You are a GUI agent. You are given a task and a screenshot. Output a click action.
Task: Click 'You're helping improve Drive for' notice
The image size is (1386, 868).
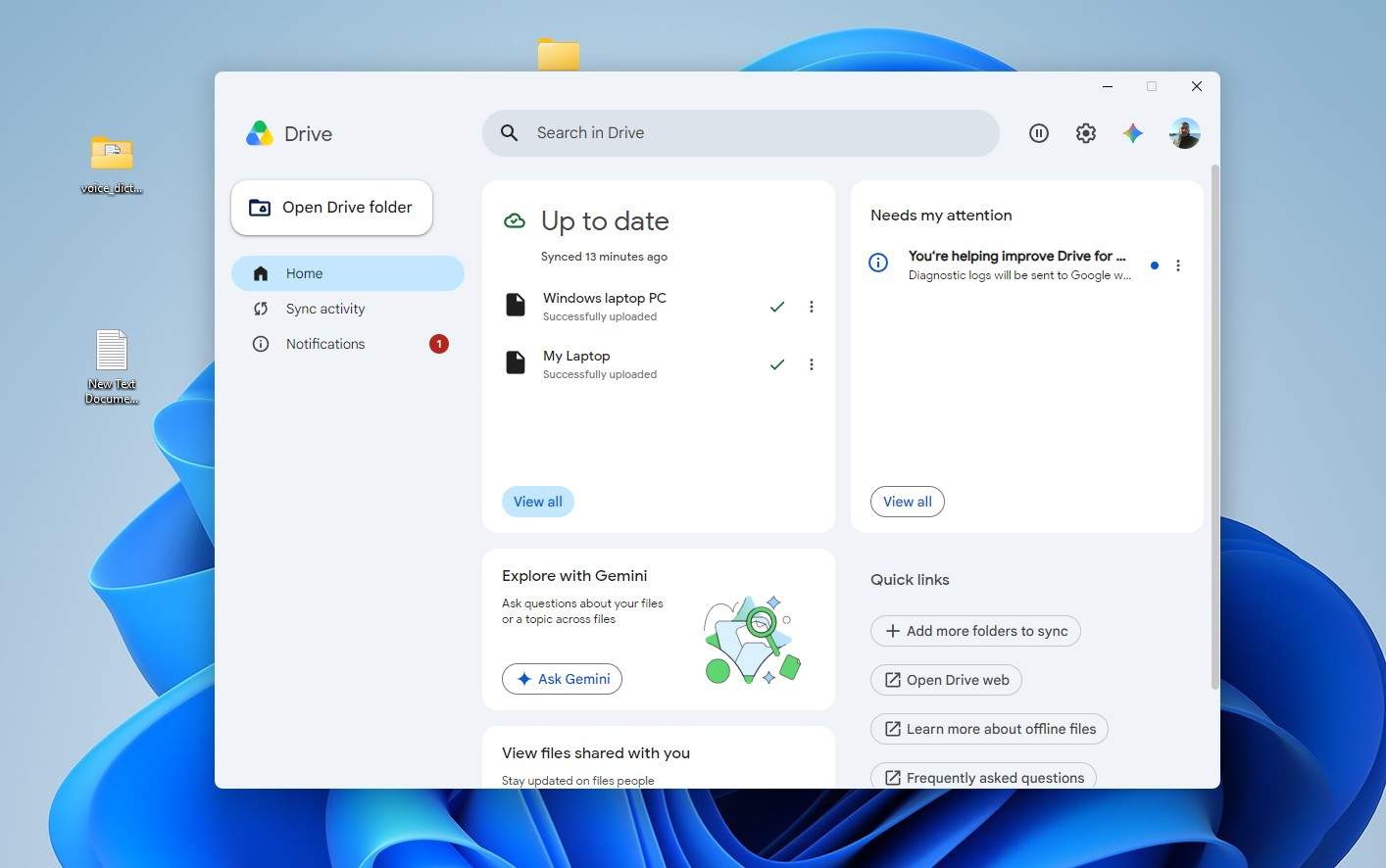point(1016,256)
